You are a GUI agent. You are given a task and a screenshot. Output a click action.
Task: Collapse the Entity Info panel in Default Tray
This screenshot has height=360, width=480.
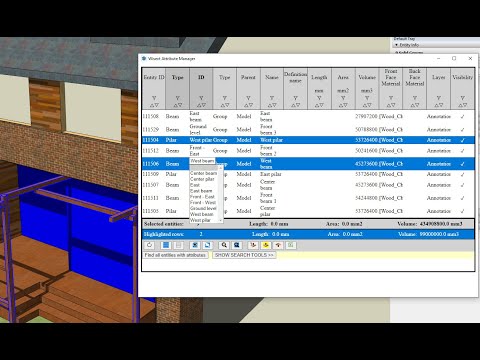(397, 45)
